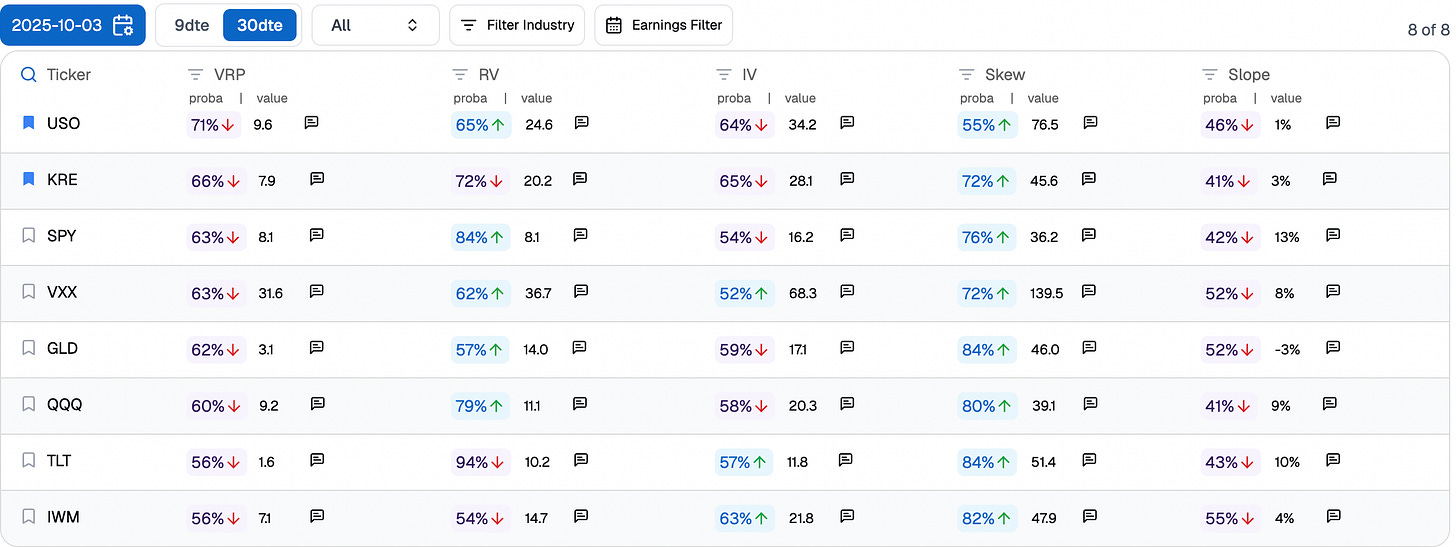The height and width of the screenshot is (547, 1456).
Task: Click the Slope column header label
Action: click(x=1249, y=75)
